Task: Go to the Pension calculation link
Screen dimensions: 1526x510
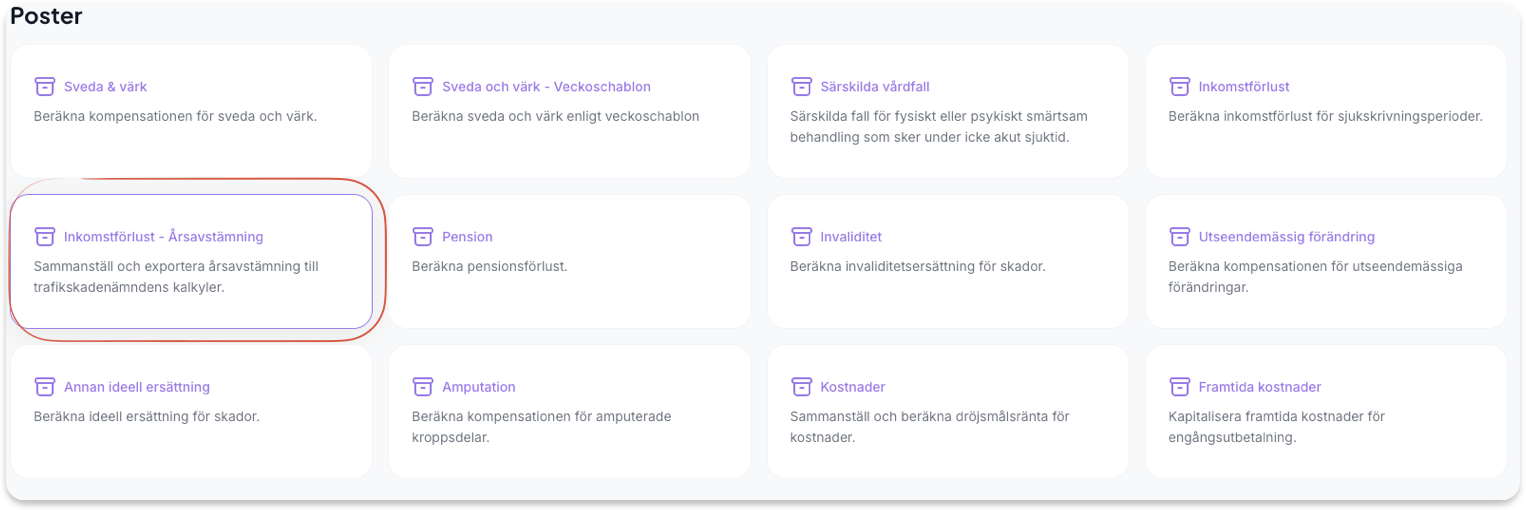Action: point(467,237)
